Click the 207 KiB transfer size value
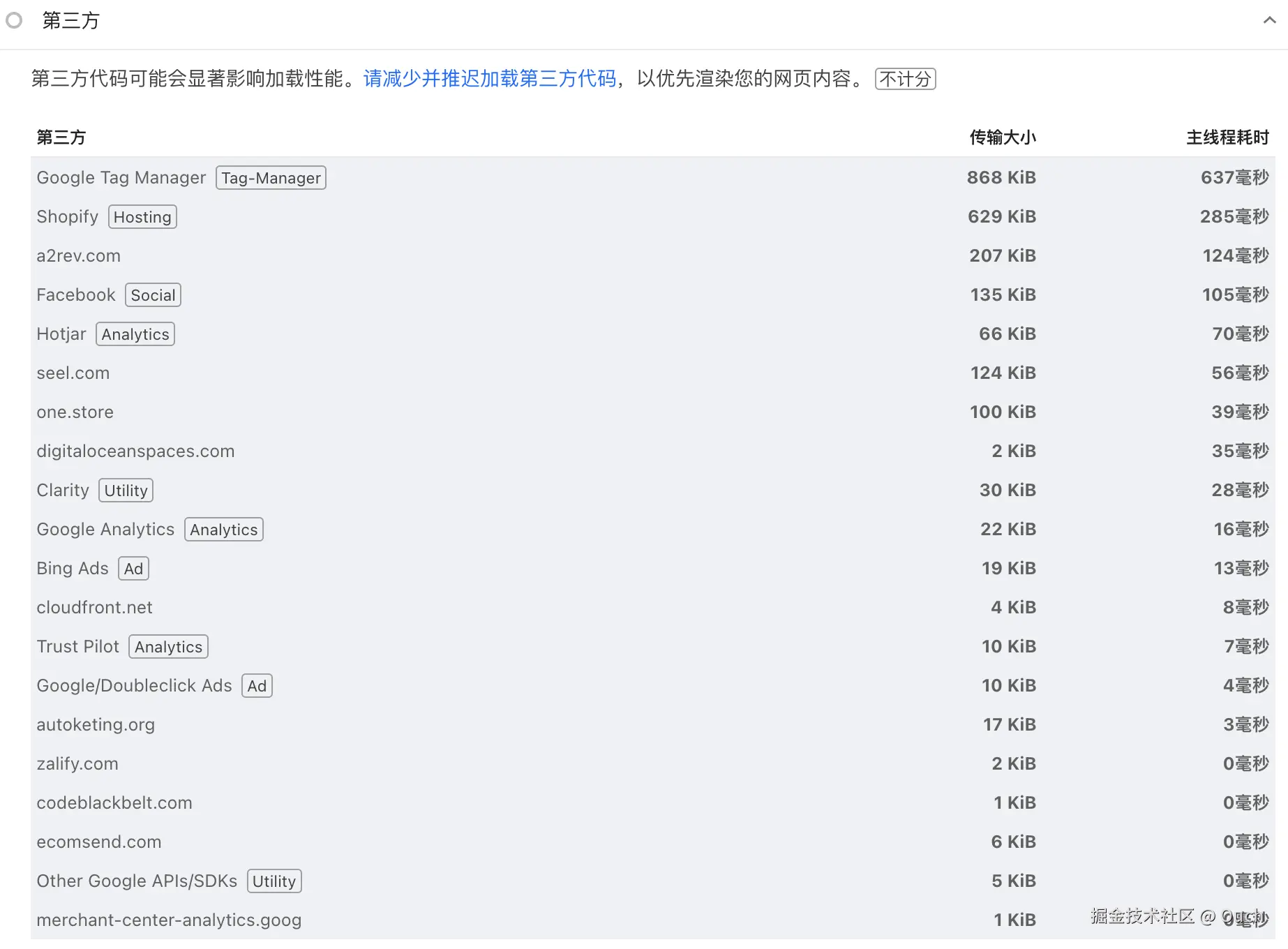This screenshot has width=1288, height=949. 1003,256
